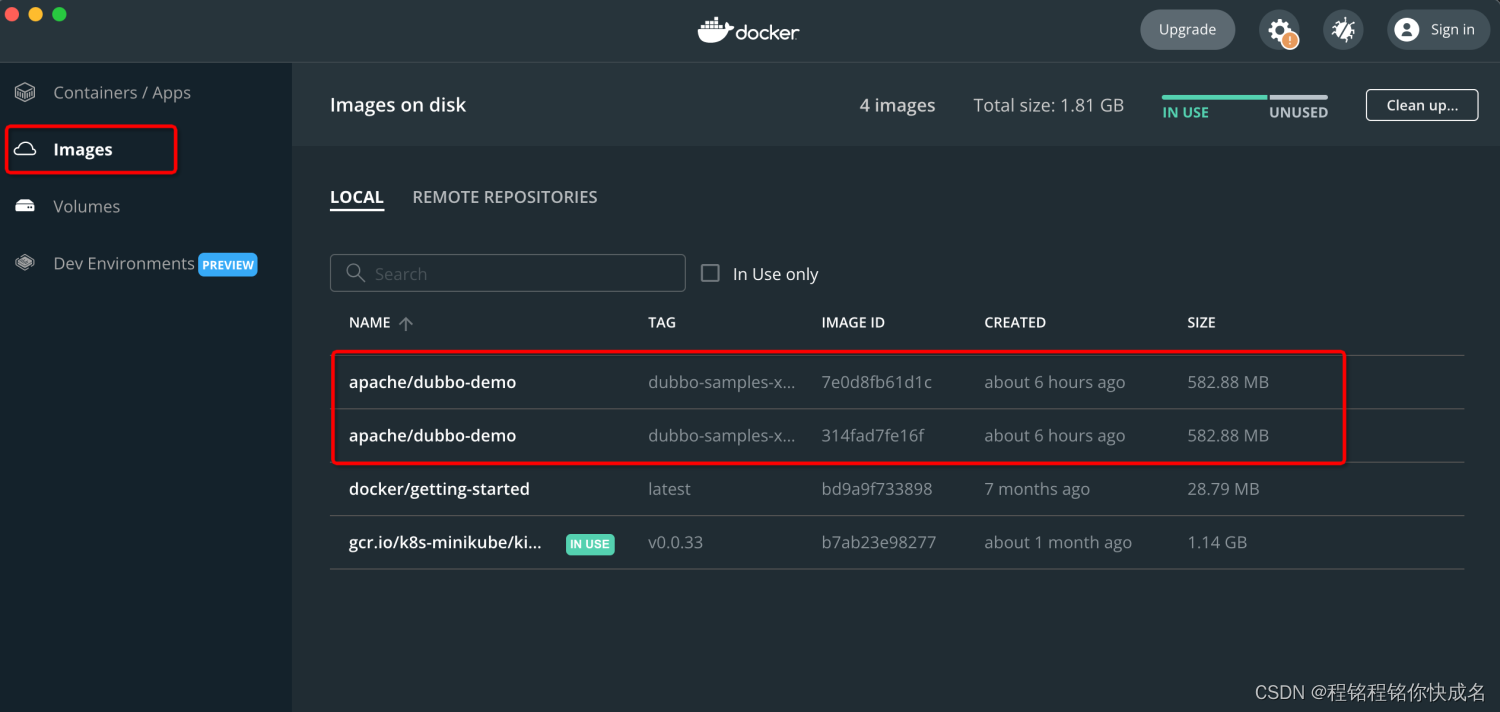The image size is (1500, 712).
Task: Click the Dev Environments icon in sidebar
Action: point(25,263)
